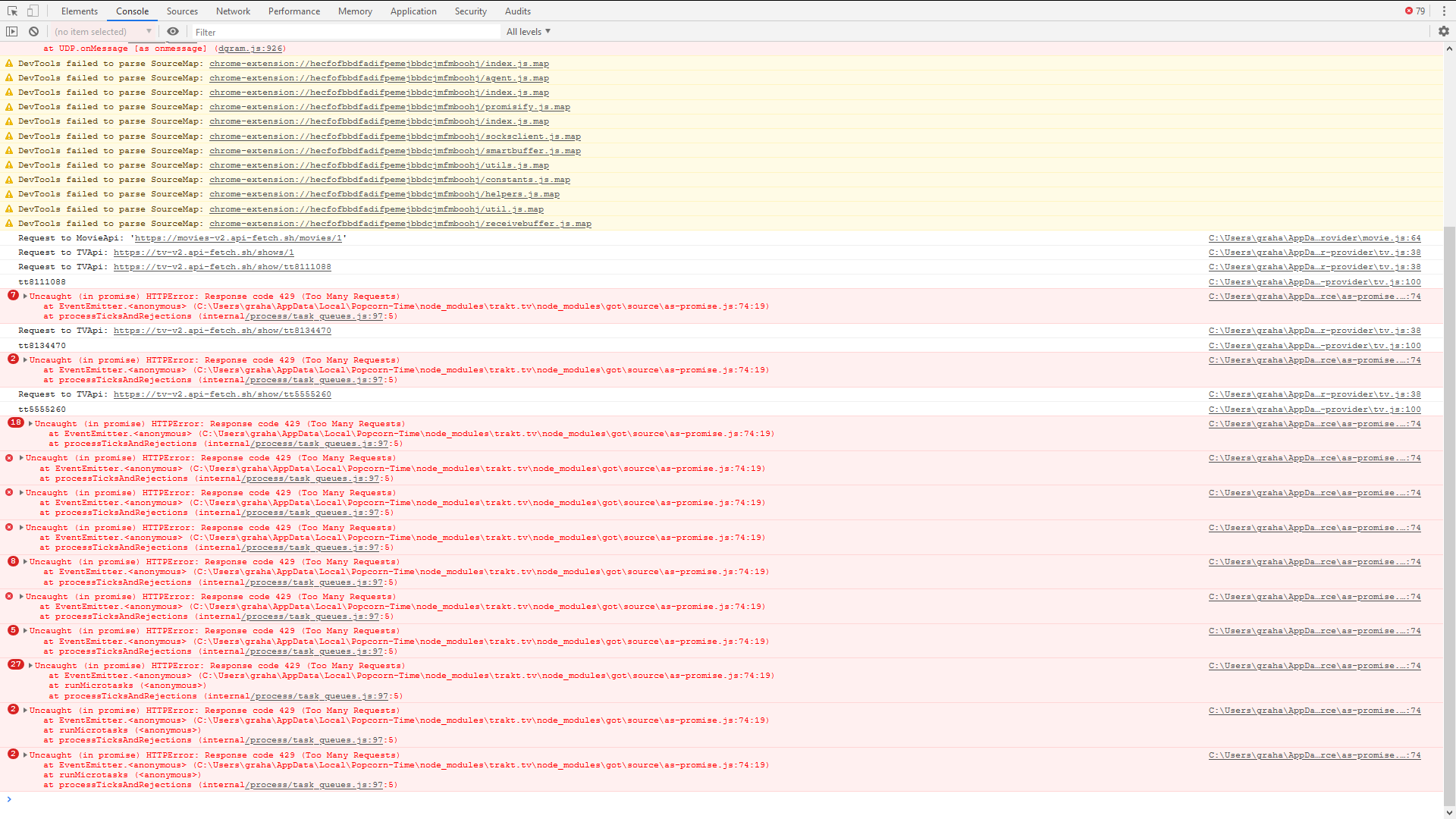Select the log text tt5555260
1456x819 pixels.
42,409
